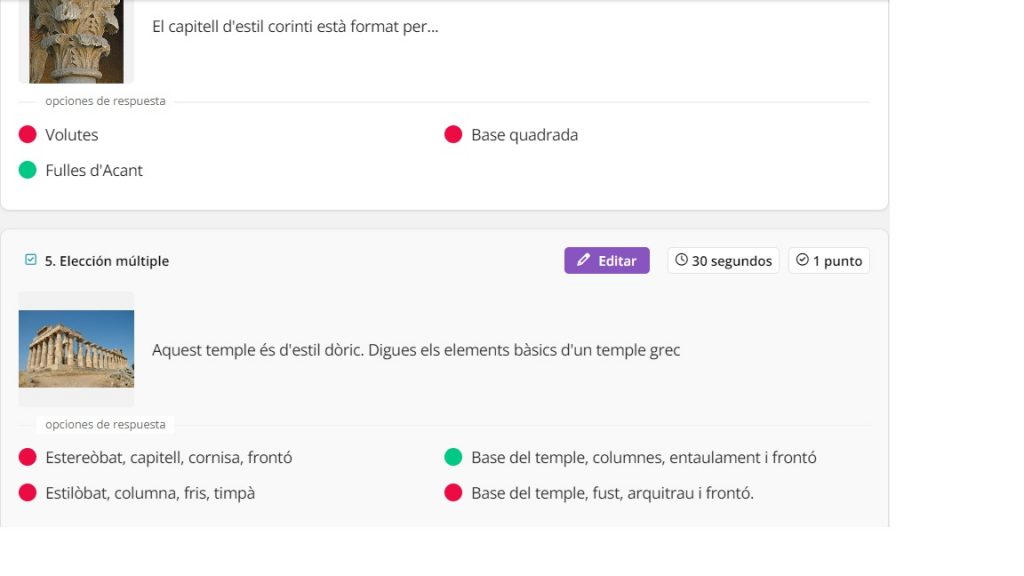Click the question text 'Aquest temple és d'estil dòric'
The width and height of the screenshot is (1024, 576).
[x=415, y=350]
